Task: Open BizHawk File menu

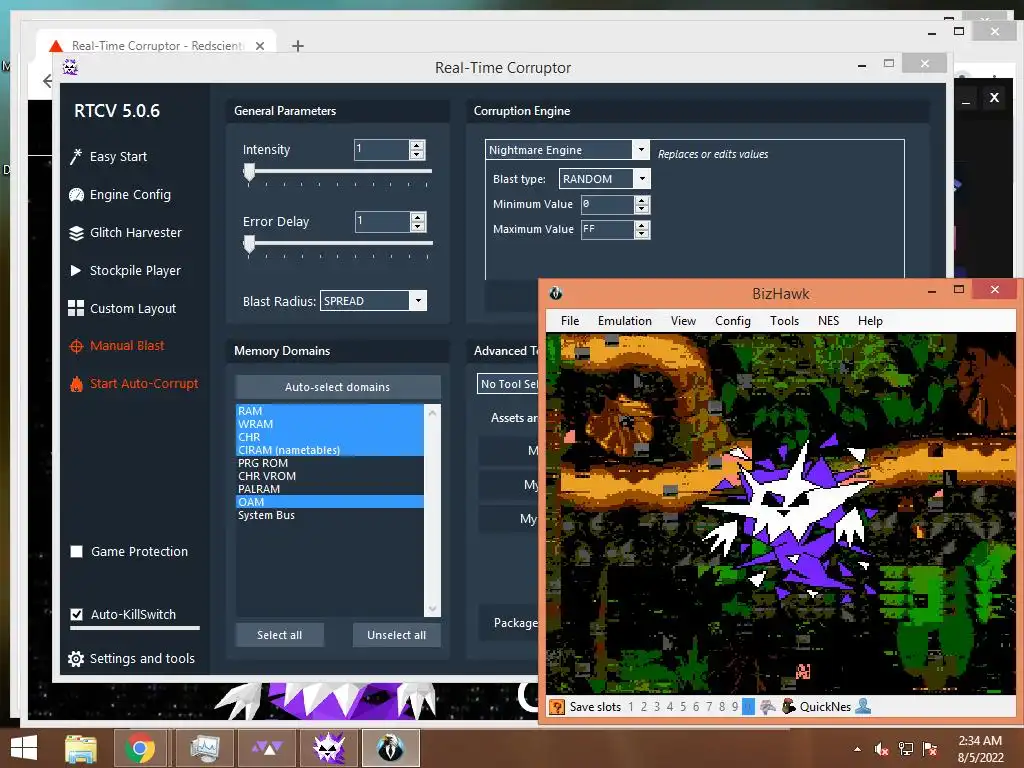Action: tap(569, 321)
